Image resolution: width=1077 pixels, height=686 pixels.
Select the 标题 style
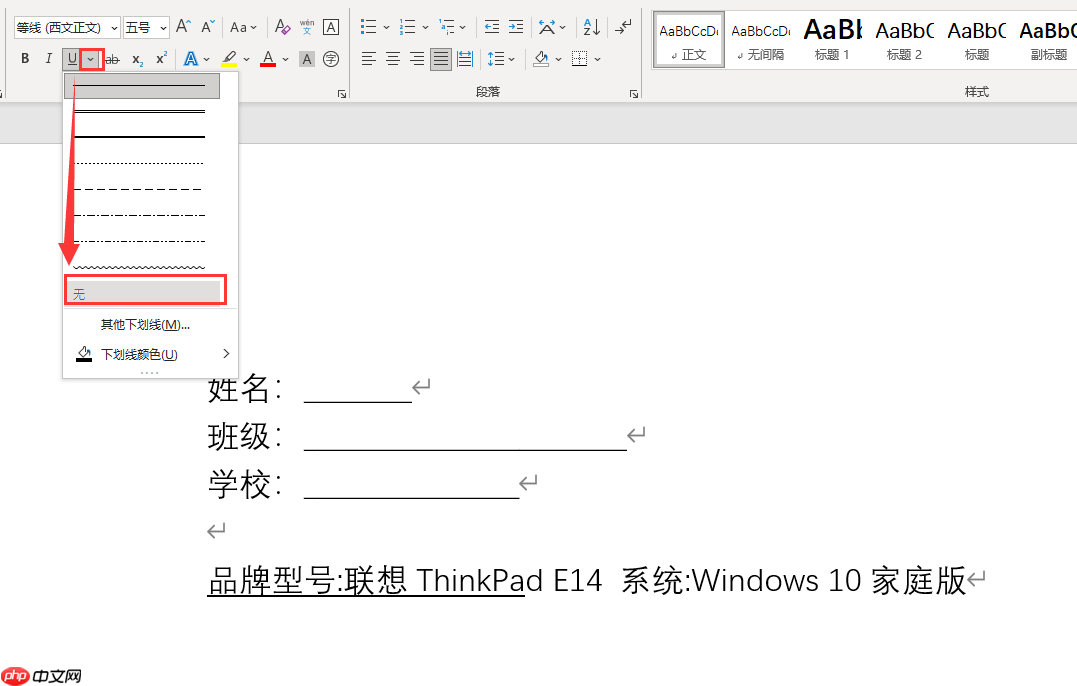coord(977,41)
